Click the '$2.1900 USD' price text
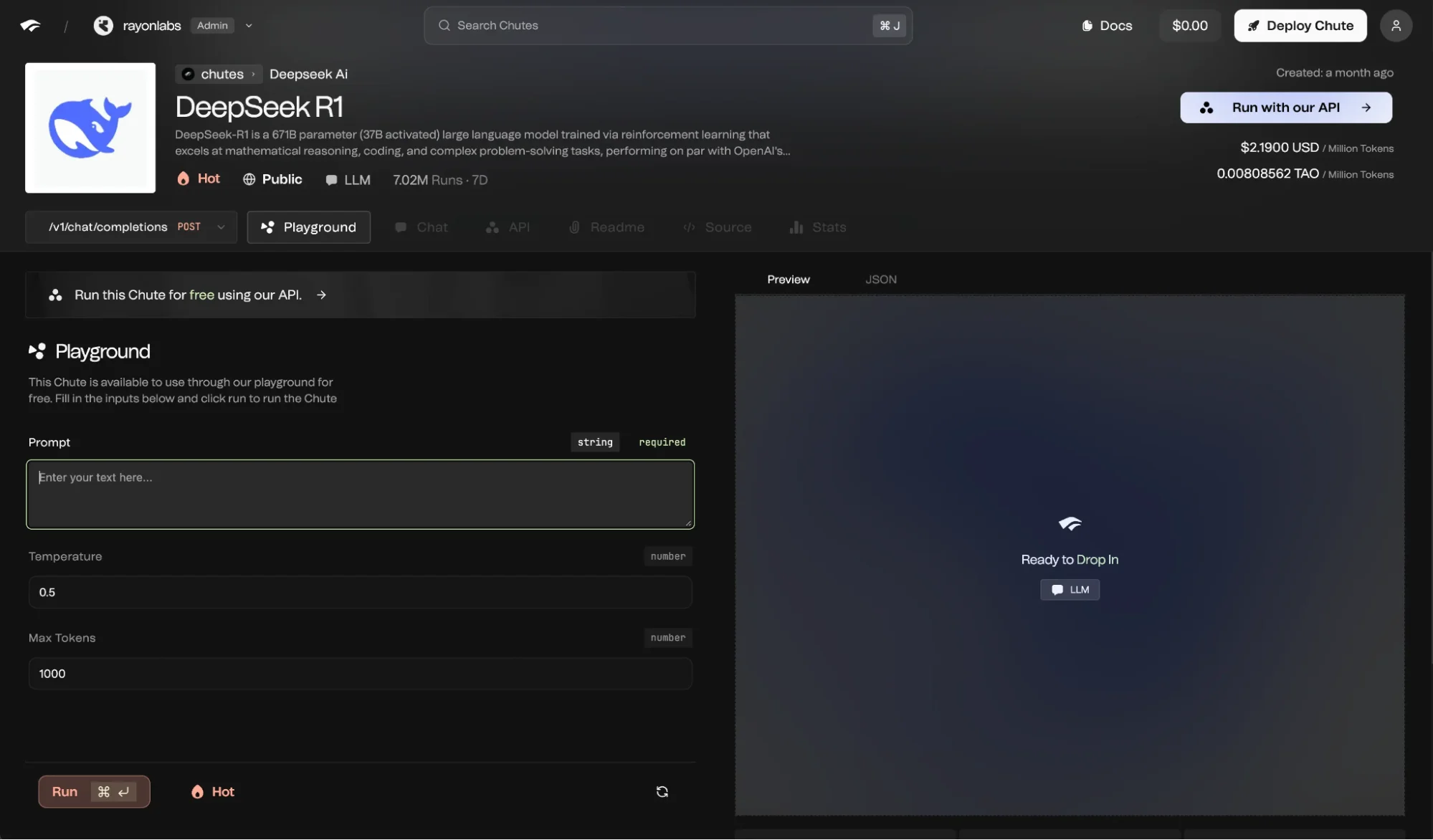1433x840 pixels. tap(1280, 148)
